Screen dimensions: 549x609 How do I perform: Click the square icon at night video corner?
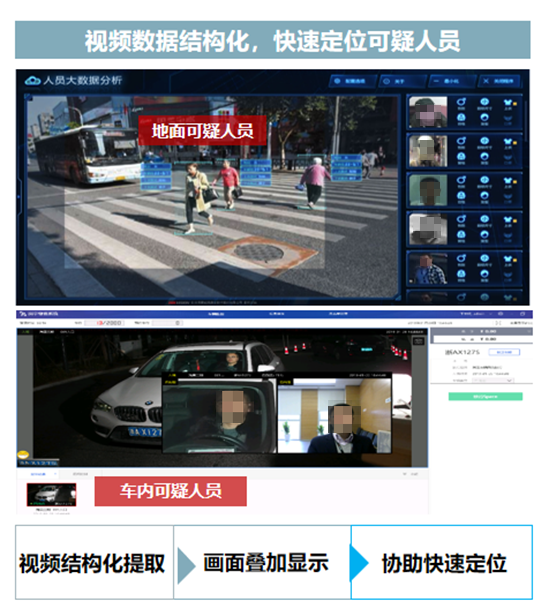418,341
